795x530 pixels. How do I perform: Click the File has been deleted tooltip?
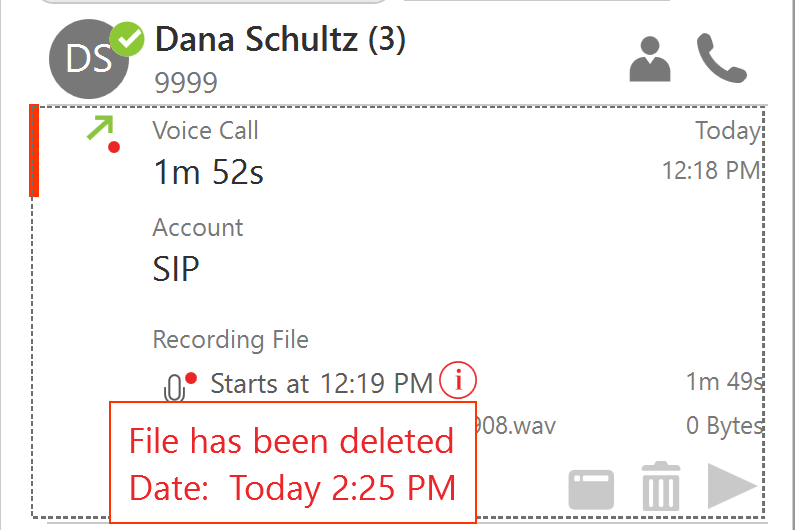pos(293,462)
